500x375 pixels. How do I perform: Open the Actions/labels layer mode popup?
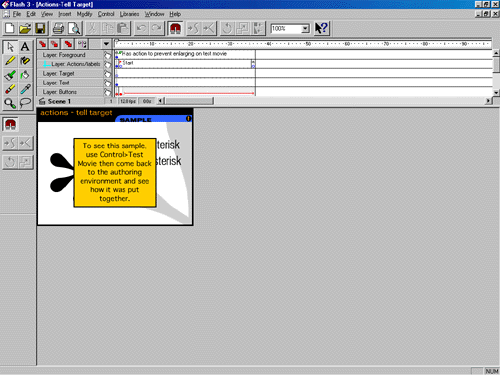107,64
